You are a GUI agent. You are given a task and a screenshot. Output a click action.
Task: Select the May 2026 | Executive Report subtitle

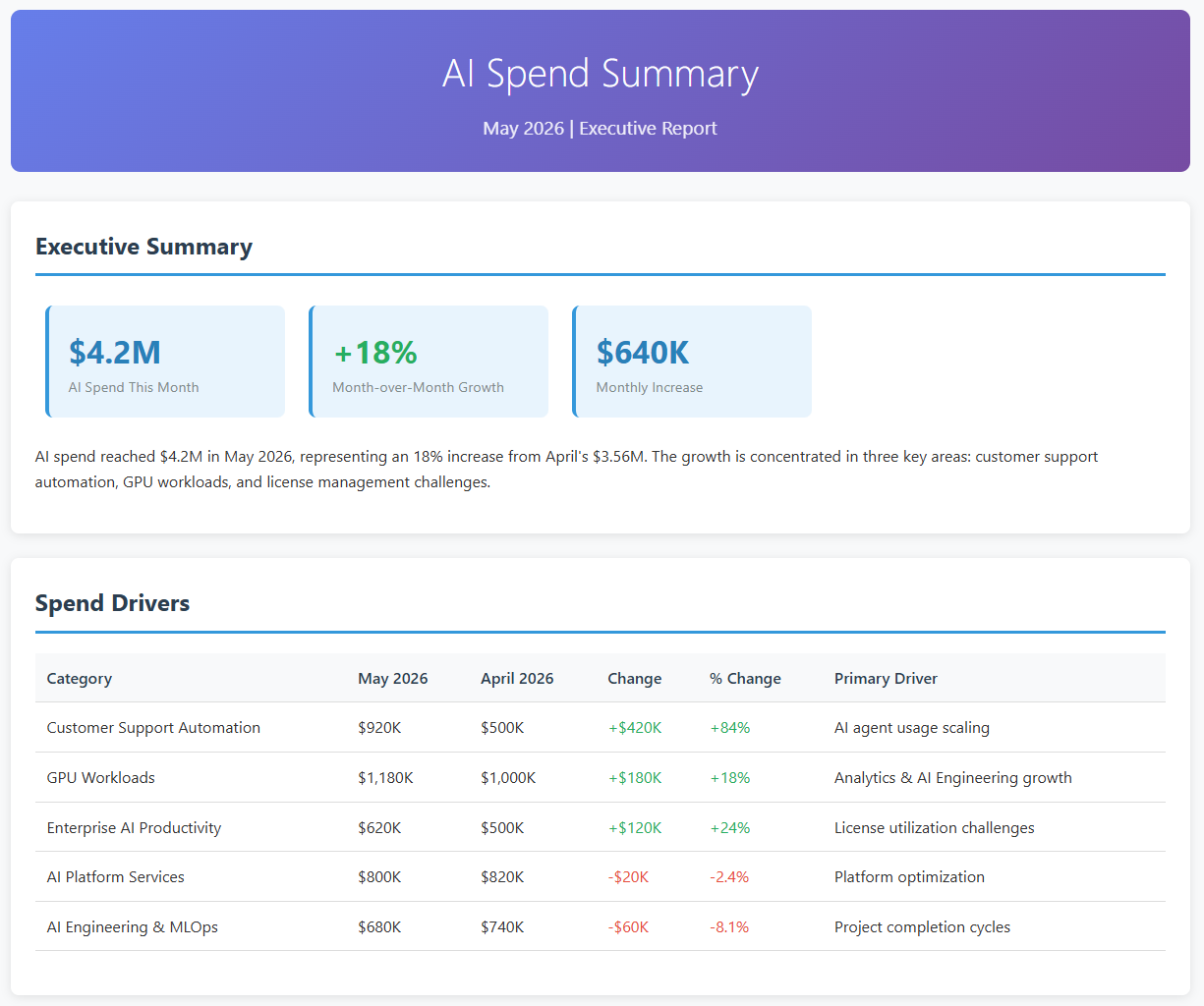tap(601, 129)
